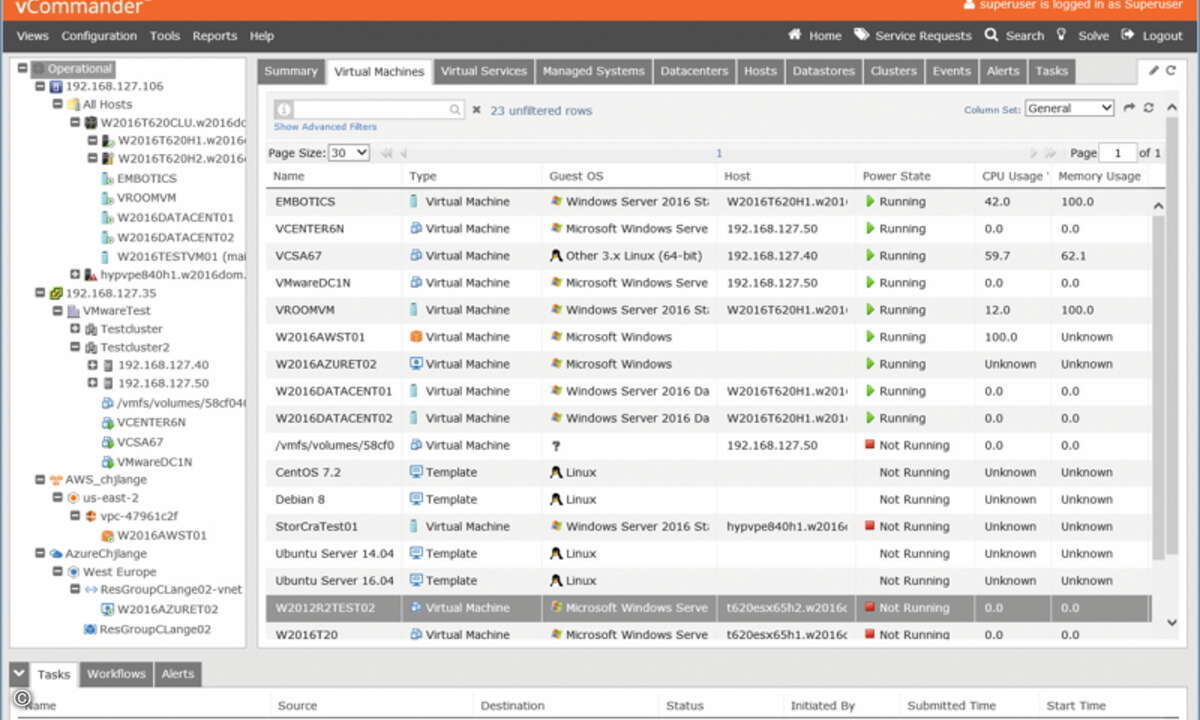
Task: Sort by the Guest OS column header
Action: (576, 176)
